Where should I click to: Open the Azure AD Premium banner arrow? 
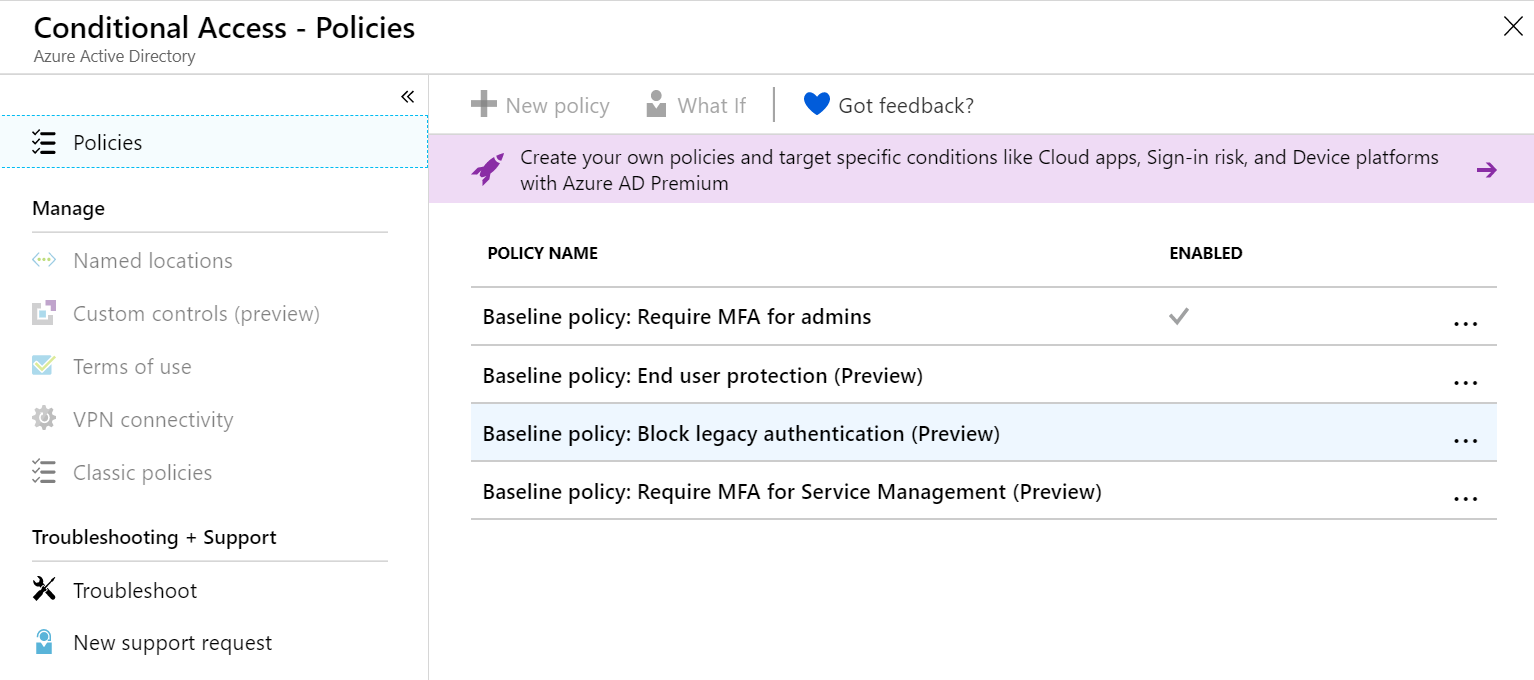coord(1486,170)
